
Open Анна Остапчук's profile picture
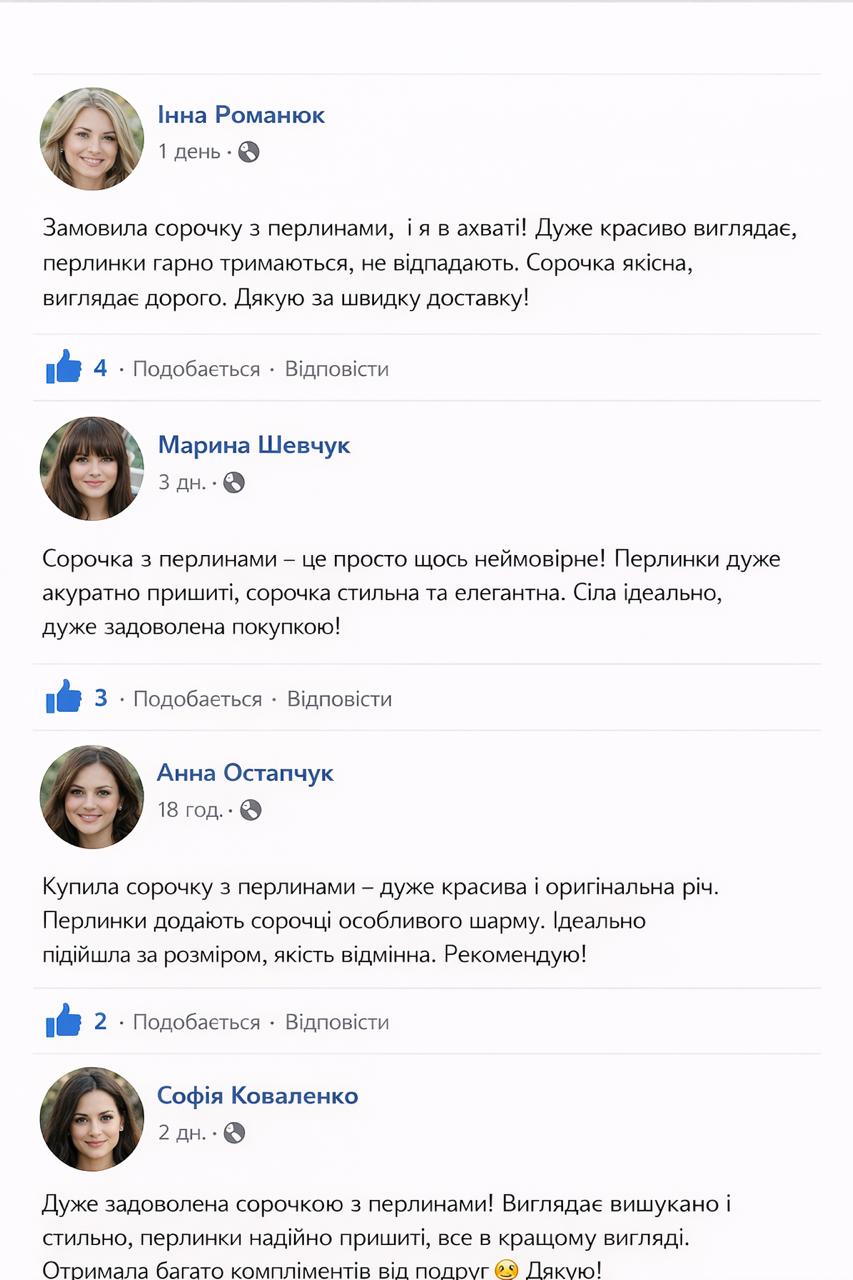point(92,797)
